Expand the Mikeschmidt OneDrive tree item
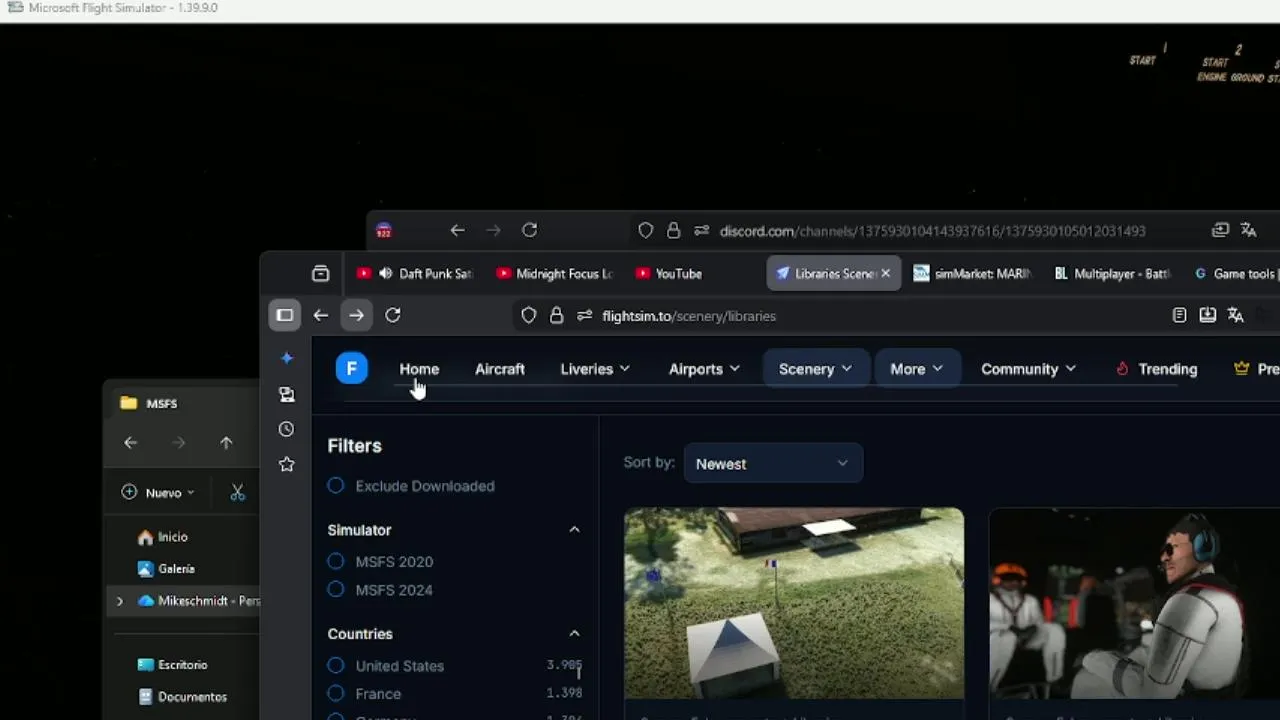Viewport: 1280px width, 720px height. (120, 601)
